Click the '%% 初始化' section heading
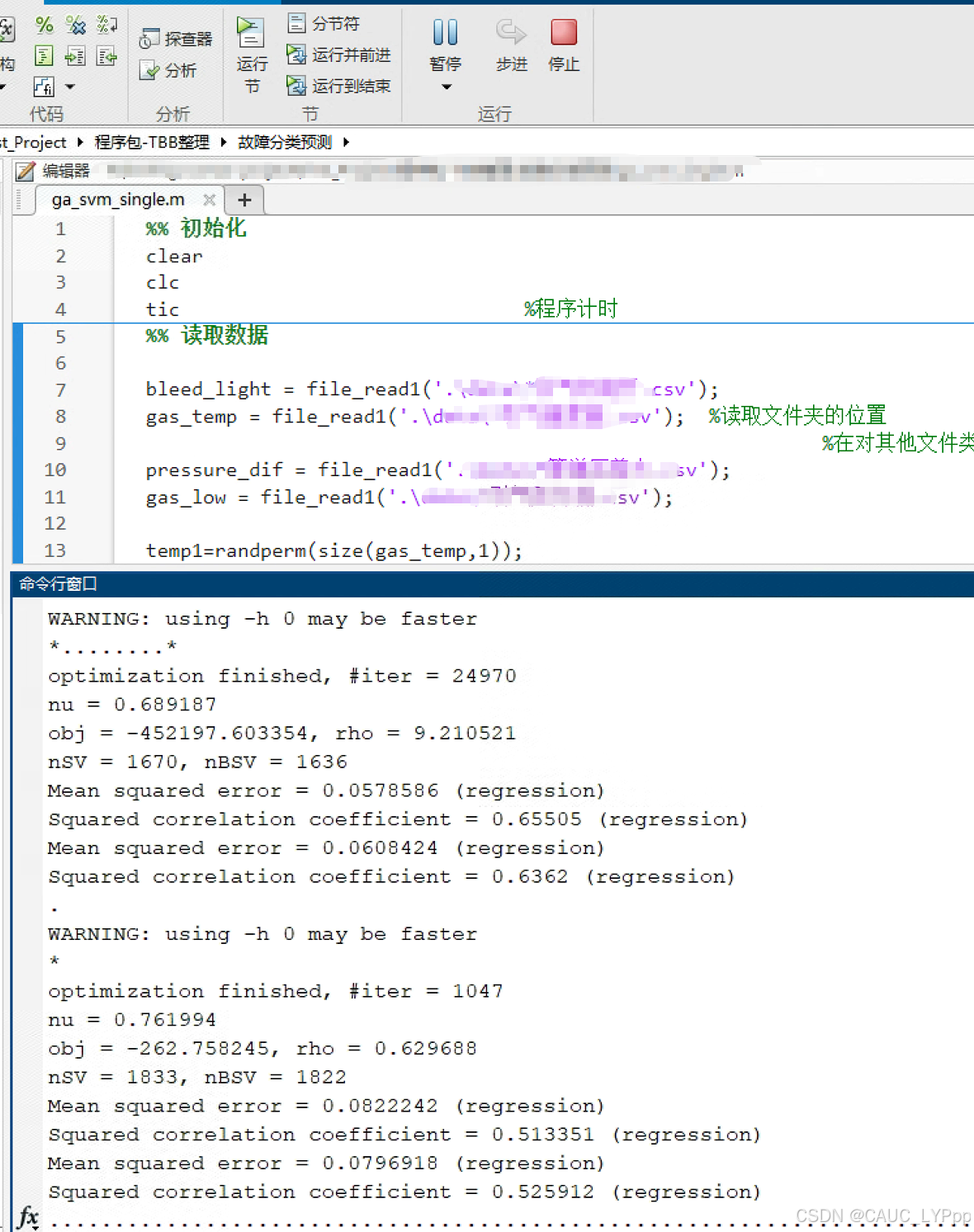974x1232 pixels. [196, 229]
